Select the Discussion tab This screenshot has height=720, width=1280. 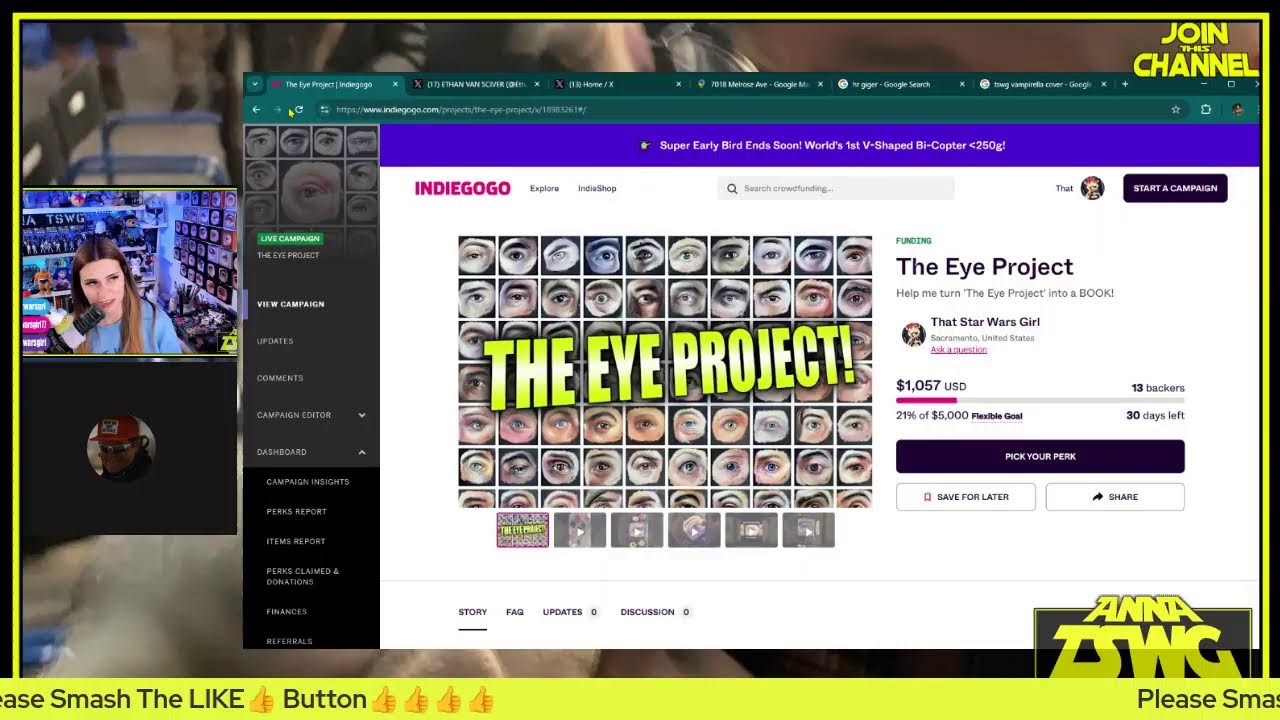[x=647, y=612]
